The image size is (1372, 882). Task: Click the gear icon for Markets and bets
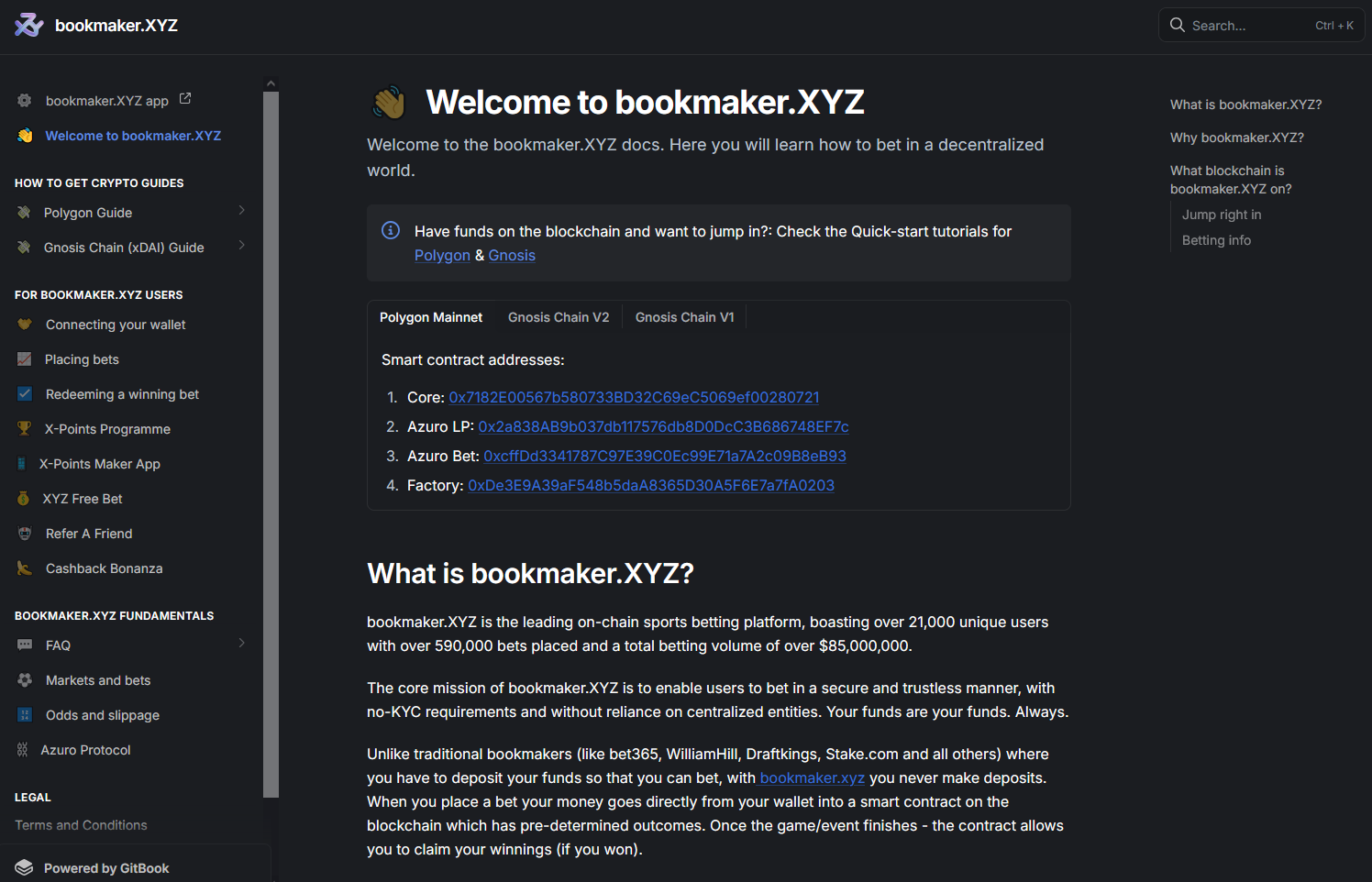pos(25,680)
